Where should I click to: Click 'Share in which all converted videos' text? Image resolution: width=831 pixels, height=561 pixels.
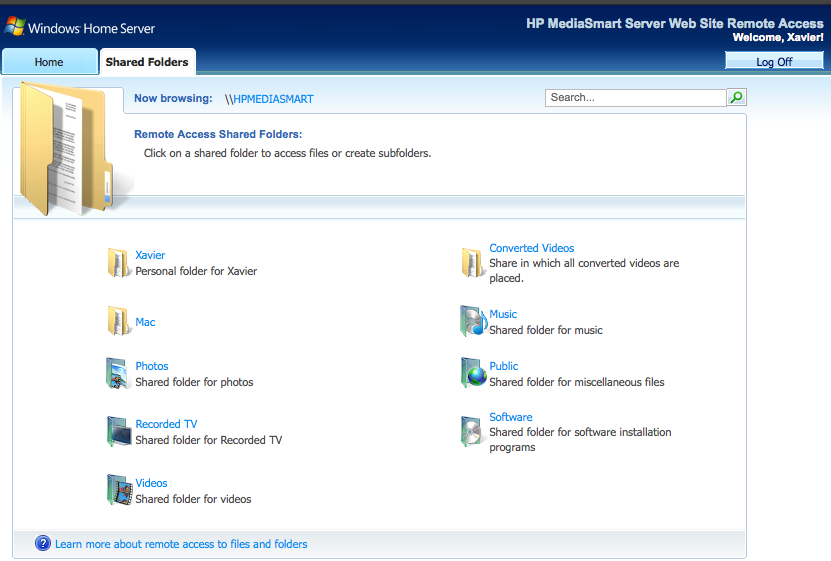pos(584,270)
